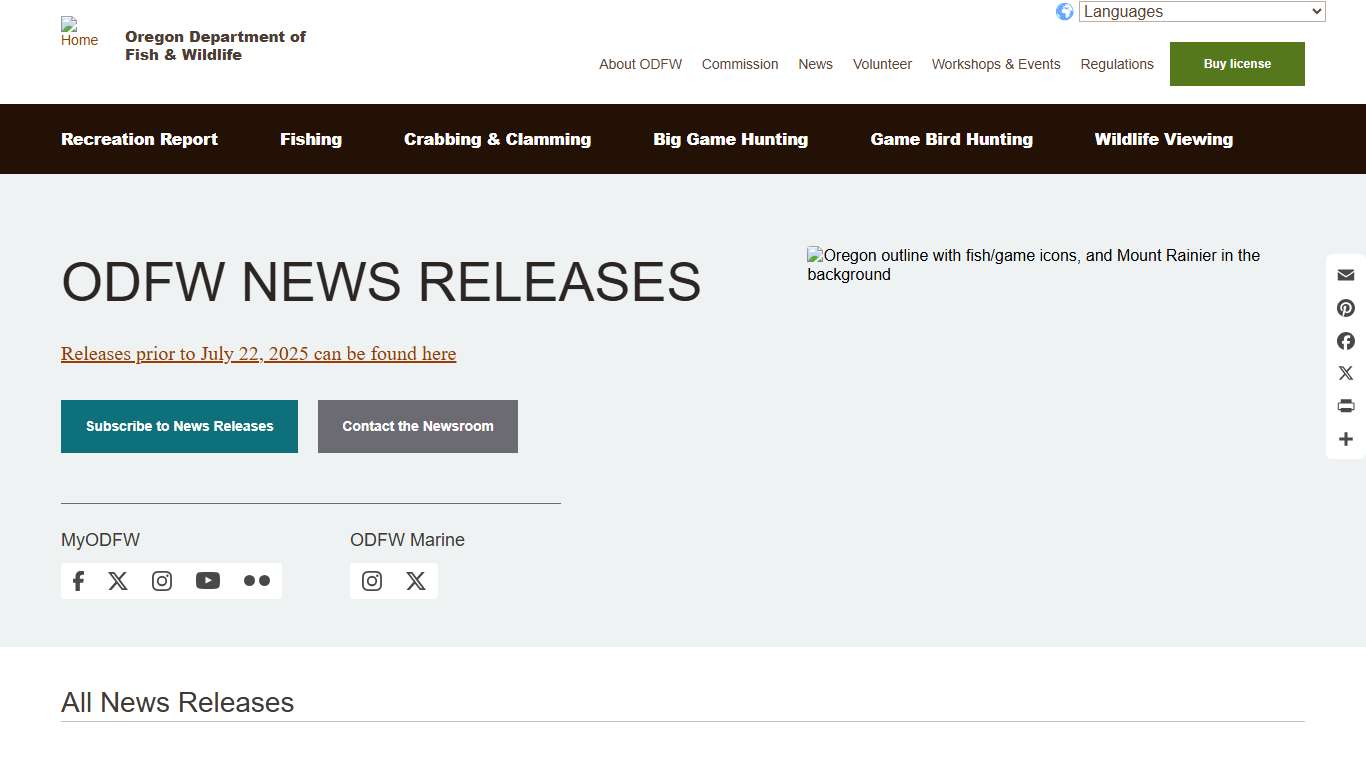Select the News menu item
The height and width of the screenshot is (768, 1366).
point(815,64)
